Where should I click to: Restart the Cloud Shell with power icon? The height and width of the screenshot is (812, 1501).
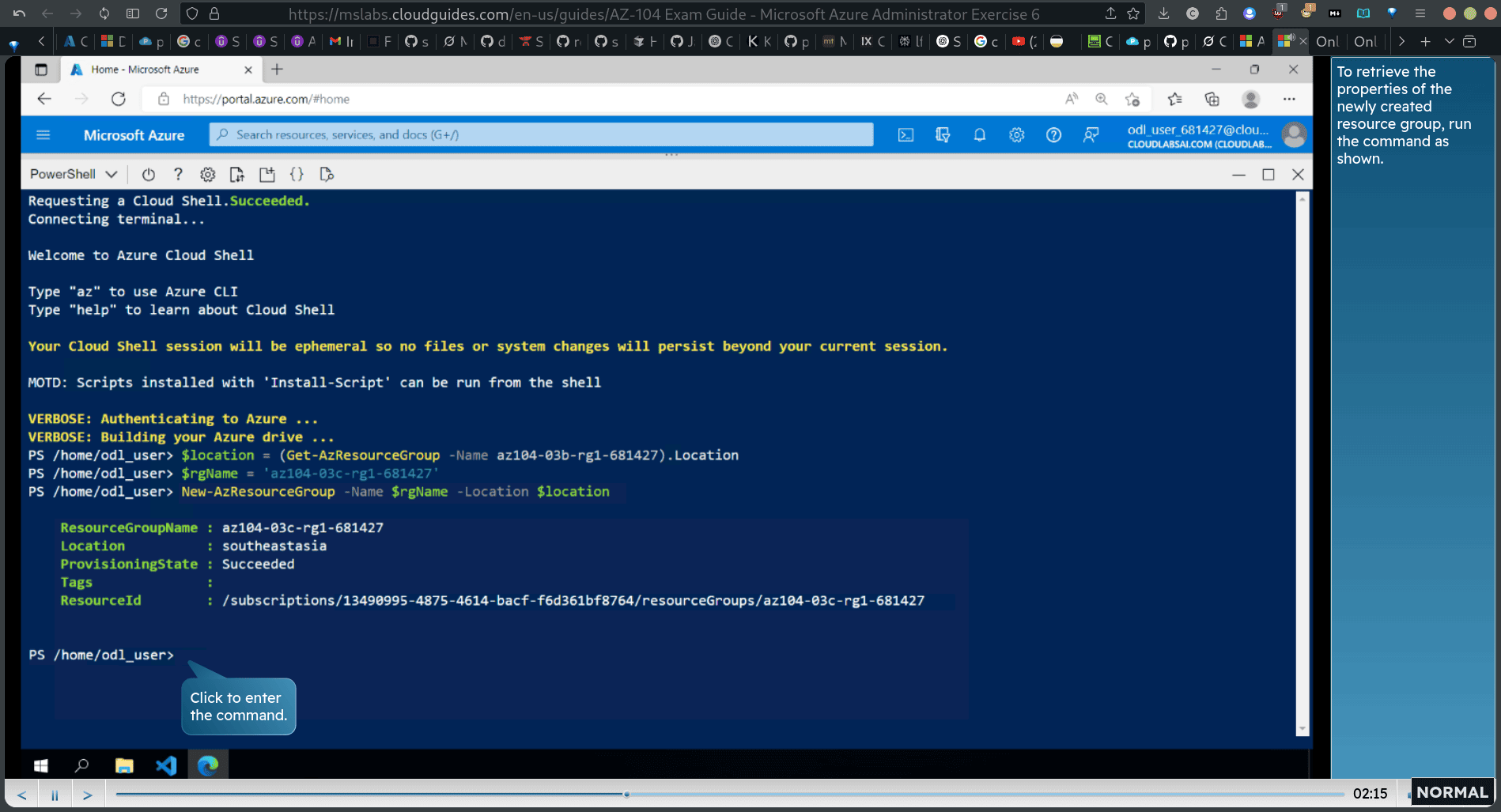[148, 175]
